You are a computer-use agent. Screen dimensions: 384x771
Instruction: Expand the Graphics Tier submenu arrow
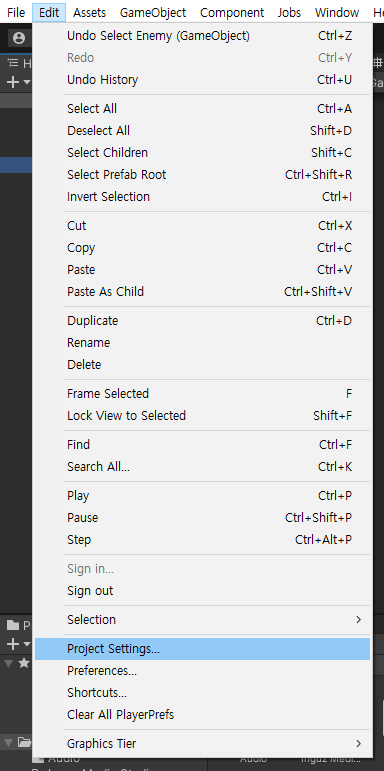pyautogui.click(x=358, y=743)
